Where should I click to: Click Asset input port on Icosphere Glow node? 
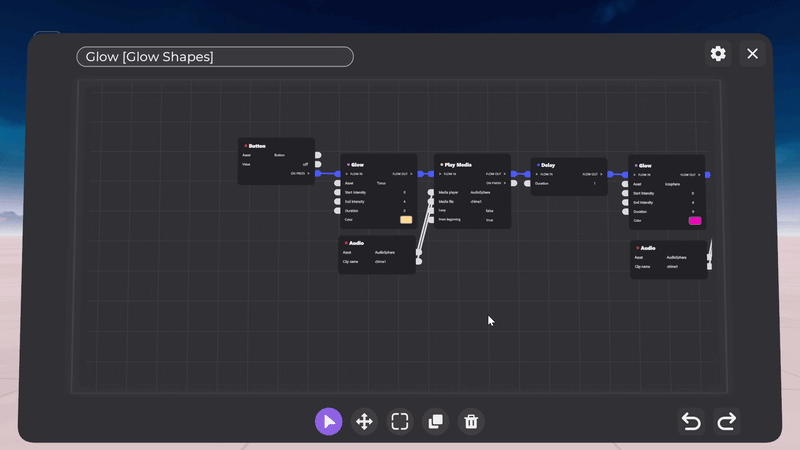pyautogui.click(x=626, y=184)
